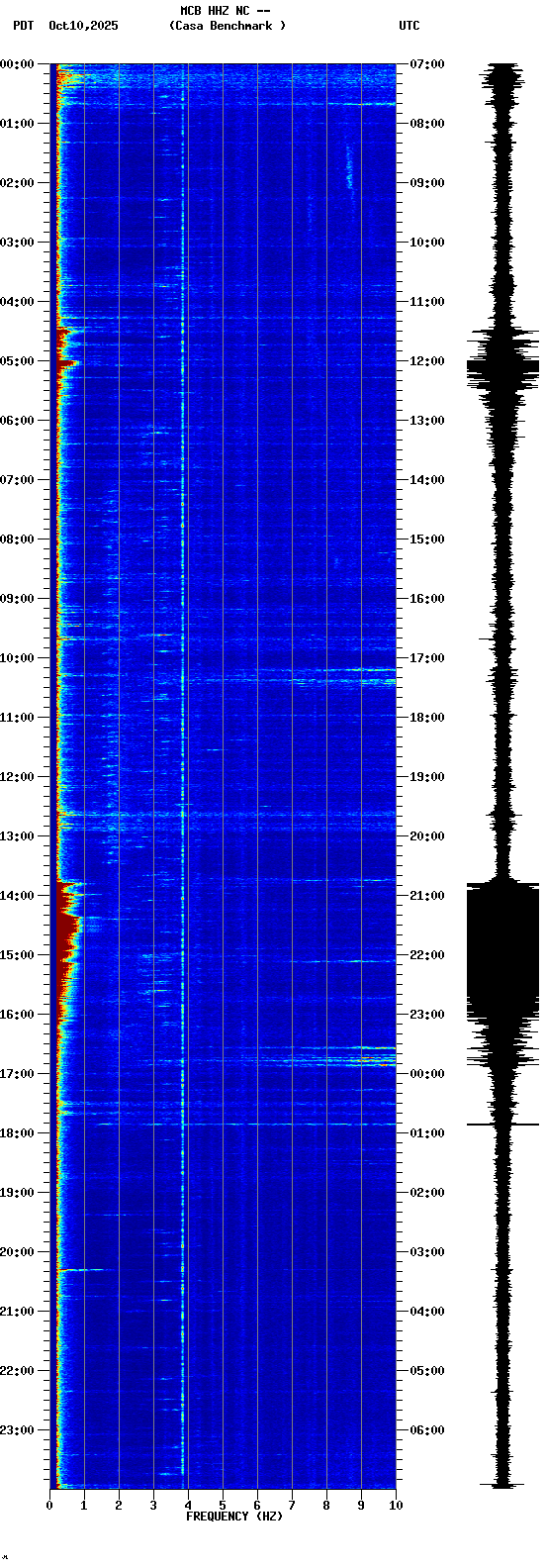Click the "(Casa Benchmark )" subtitle
This screenshot has height=1568, width=546.
227,26
